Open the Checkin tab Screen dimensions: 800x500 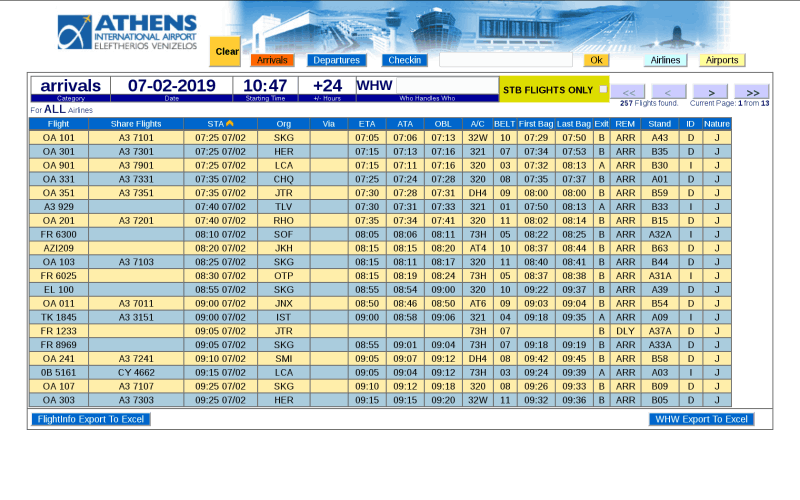[x=404, y=60]
